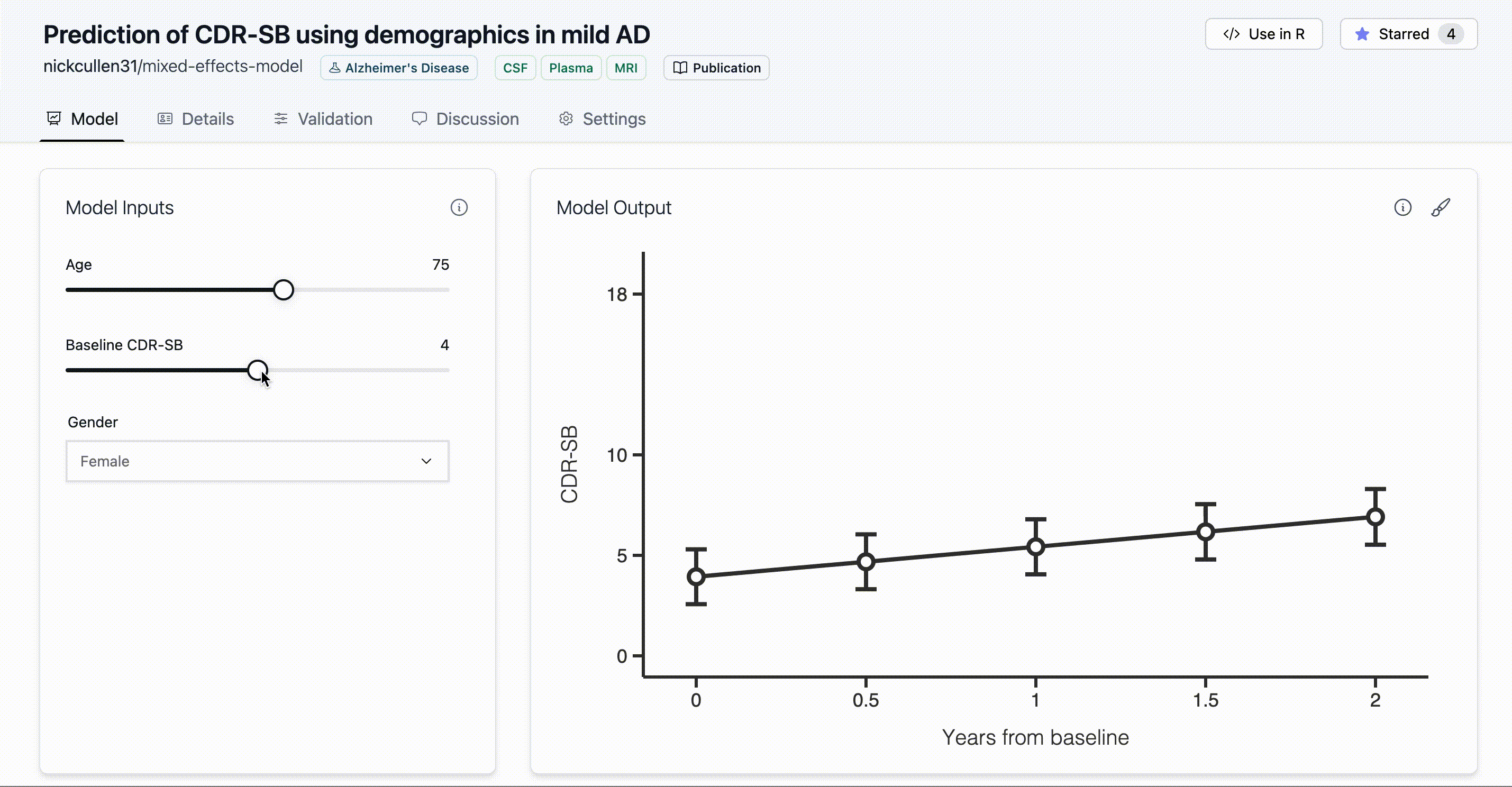The height and width of the screenshot is (787, 1512).
Task: Switch to the Details tab
Action: [195, 118]
